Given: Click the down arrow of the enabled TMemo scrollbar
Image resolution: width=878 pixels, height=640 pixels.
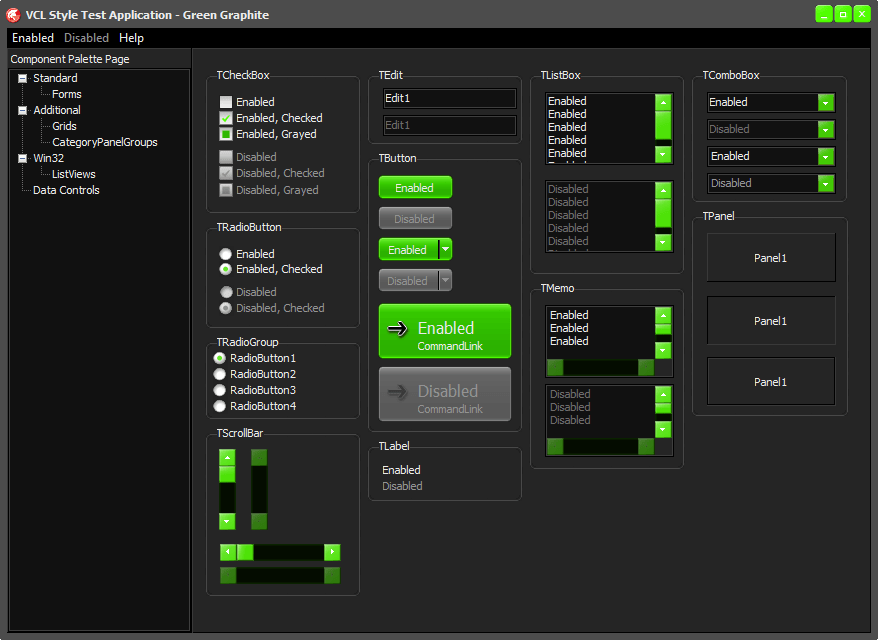Looking at the screenshot, I should 663,350.
